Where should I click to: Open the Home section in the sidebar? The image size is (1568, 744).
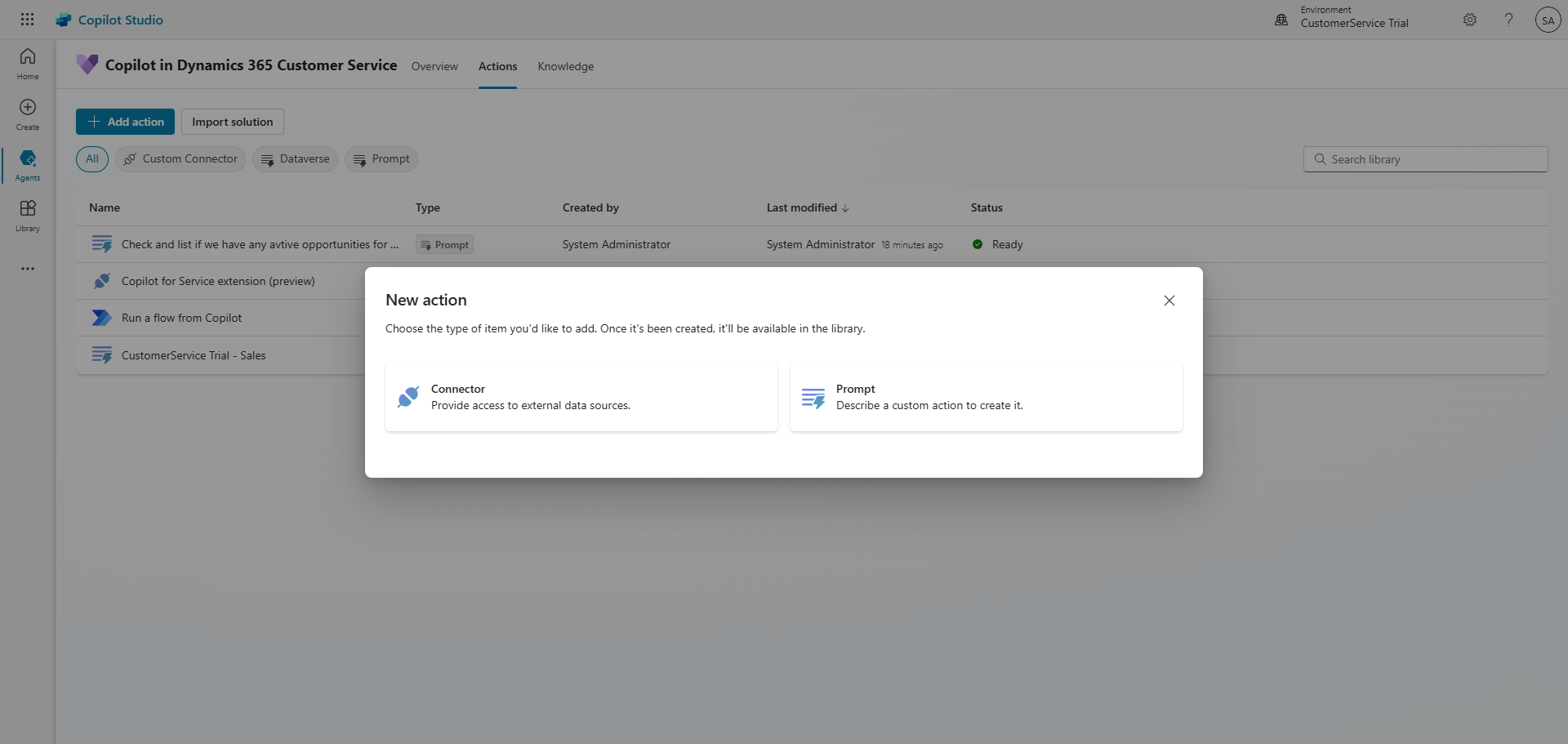point(27,64)
